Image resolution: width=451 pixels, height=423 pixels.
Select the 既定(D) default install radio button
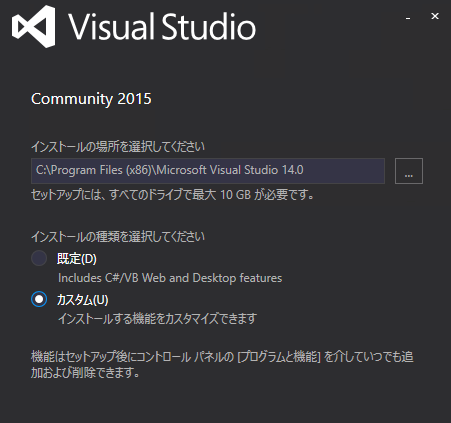point(39,258)
